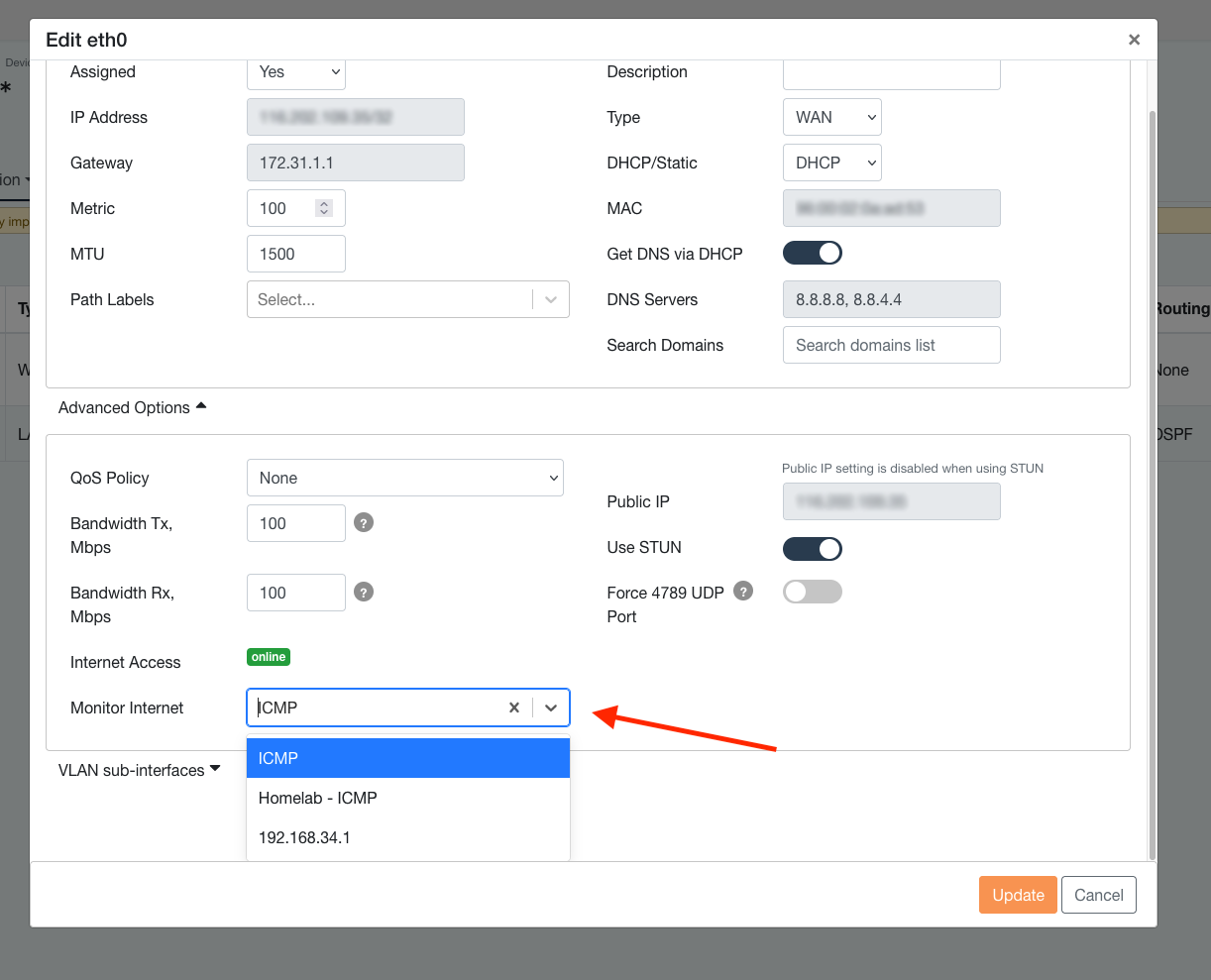Toggle the Get DNS via DHCP switch
Image resolution: width=1211 pixels, height=980 pixels.
pos(813,254)
